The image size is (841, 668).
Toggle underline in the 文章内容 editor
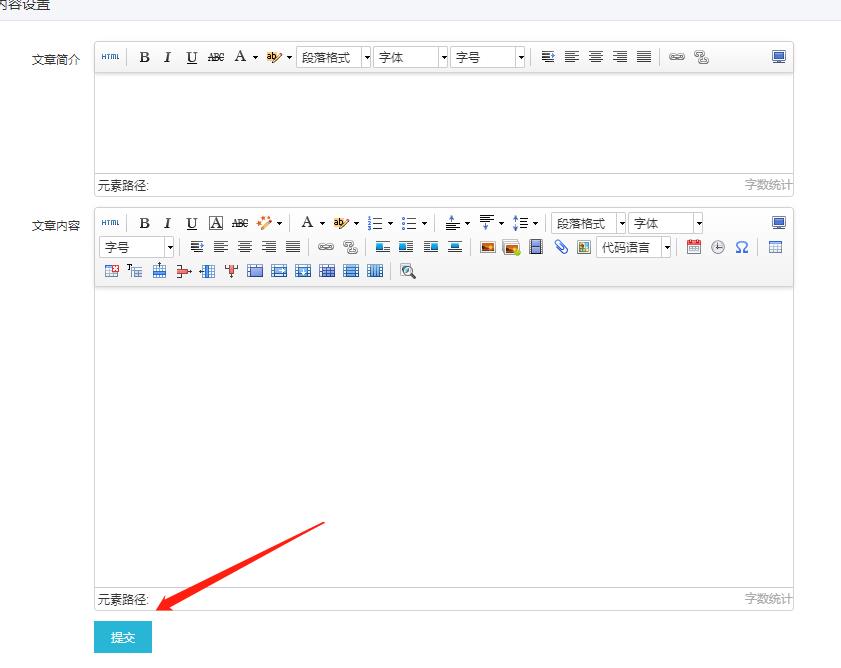pos(192,223)
